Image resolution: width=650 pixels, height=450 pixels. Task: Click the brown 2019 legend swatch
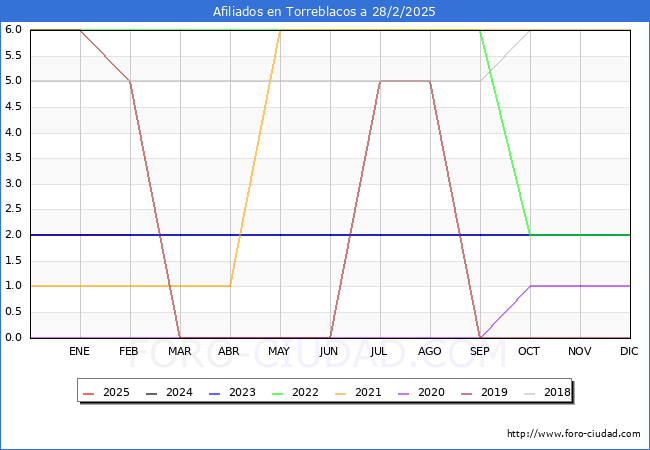point(467,393)
